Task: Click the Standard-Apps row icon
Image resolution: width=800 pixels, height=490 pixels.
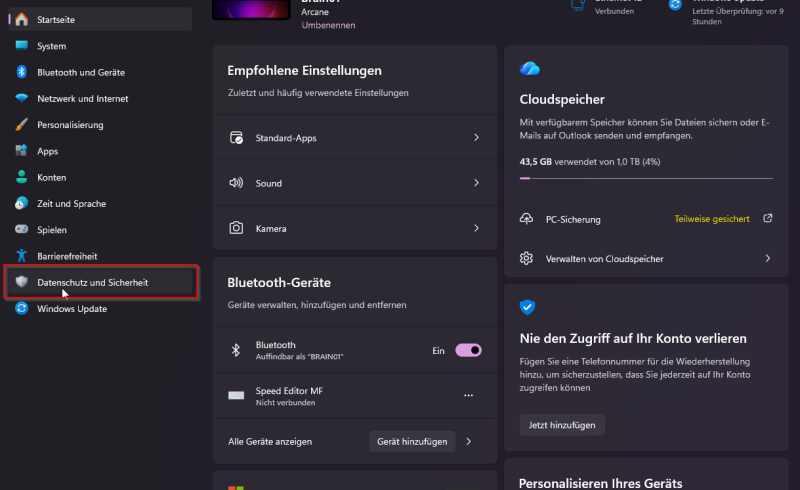Action: click(x=236, y=137)
